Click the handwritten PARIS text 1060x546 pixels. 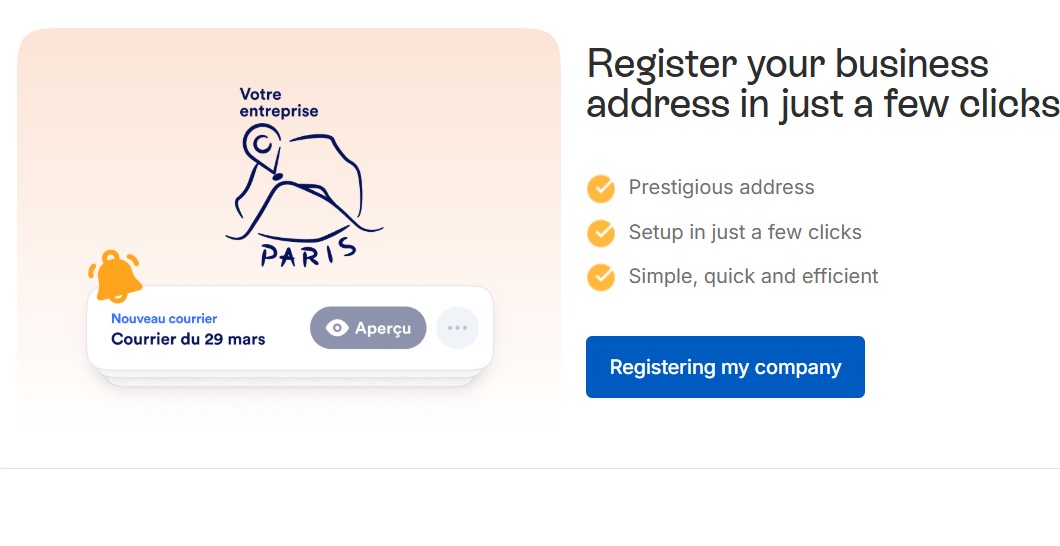tap(308, 251)
